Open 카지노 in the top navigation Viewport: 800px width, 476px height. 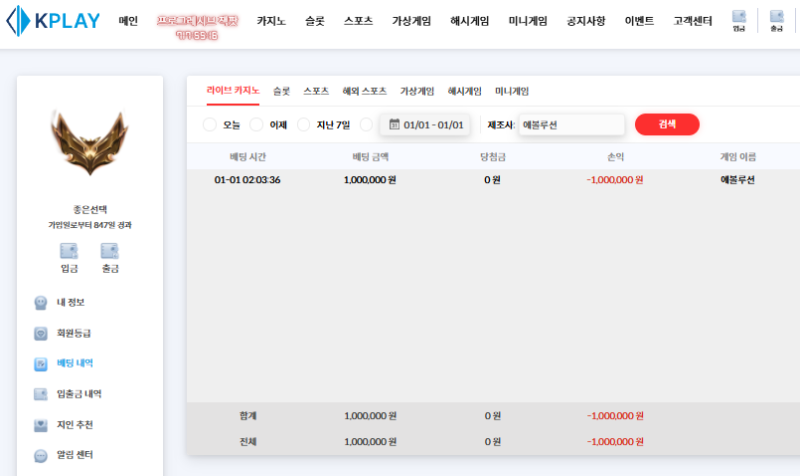(273, 21)
